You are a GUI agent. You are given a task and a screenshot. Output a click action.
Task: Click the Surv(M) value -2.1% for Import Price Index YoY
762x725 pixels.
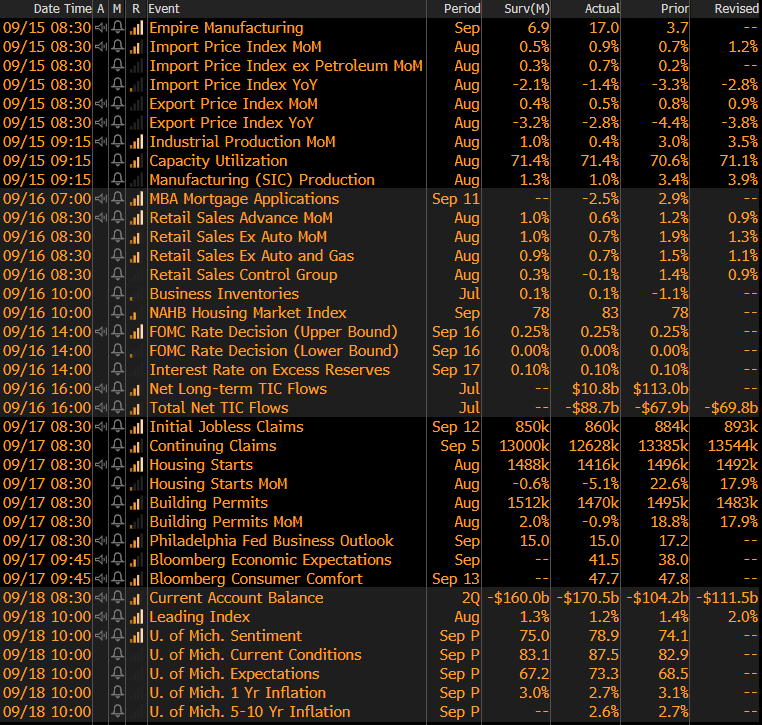531,85
